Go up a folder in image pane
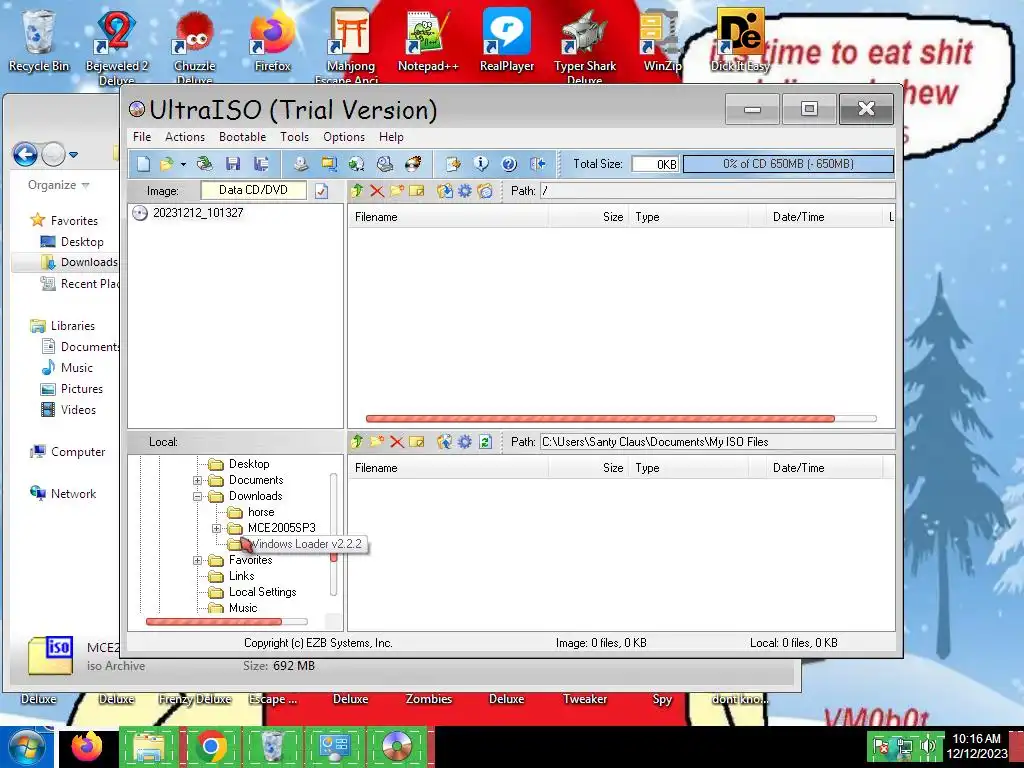 [357, 191]
